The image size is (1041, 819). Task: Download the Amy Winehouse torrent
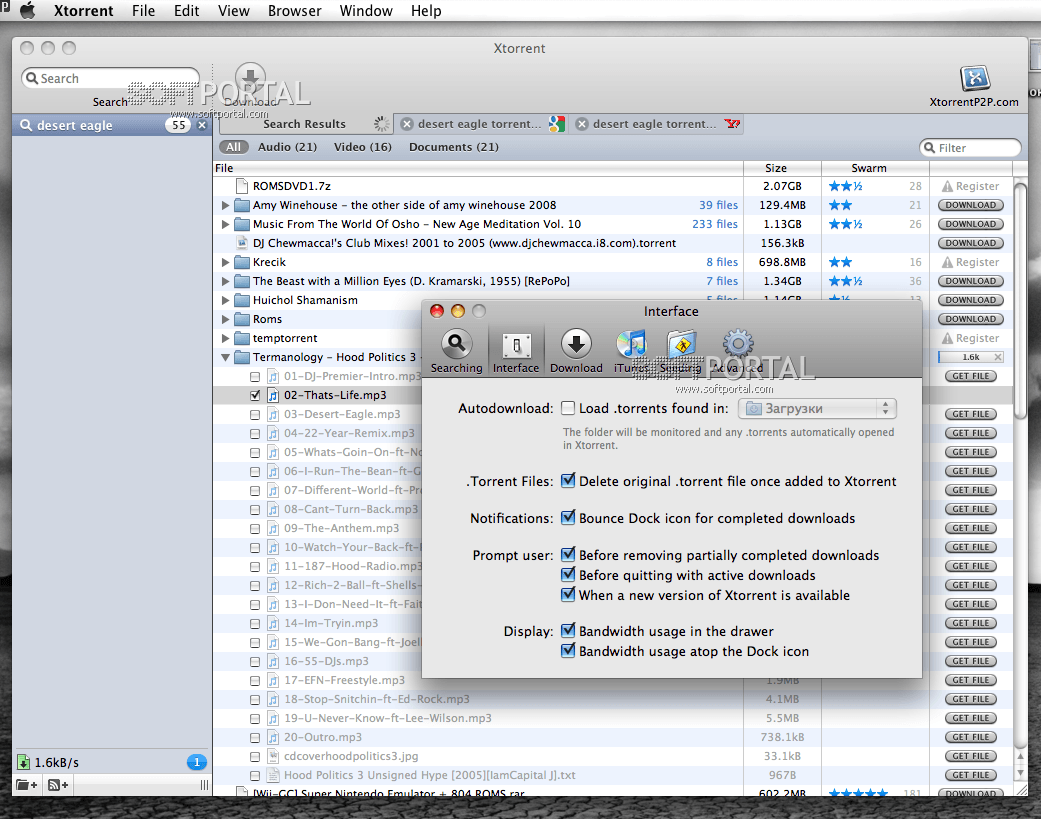970,205
